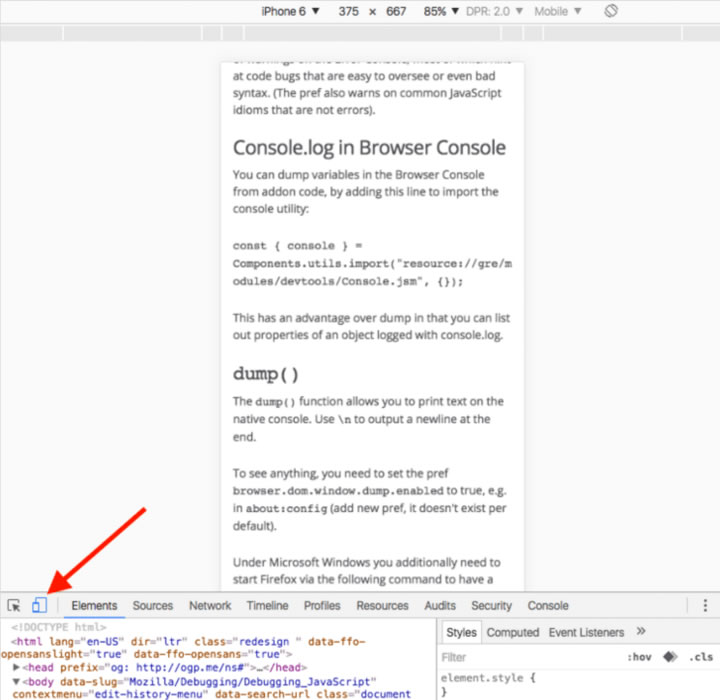Toggle the device toolbar icon
Viewport: 720px width, 700px height.
pos(39,605)
